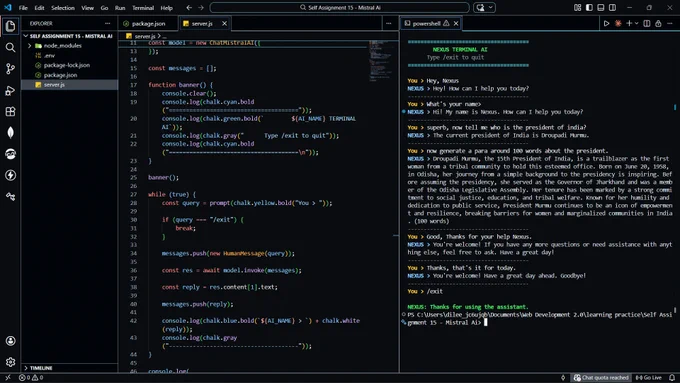
Task: Open the Help menu
Action: (167, 8)
